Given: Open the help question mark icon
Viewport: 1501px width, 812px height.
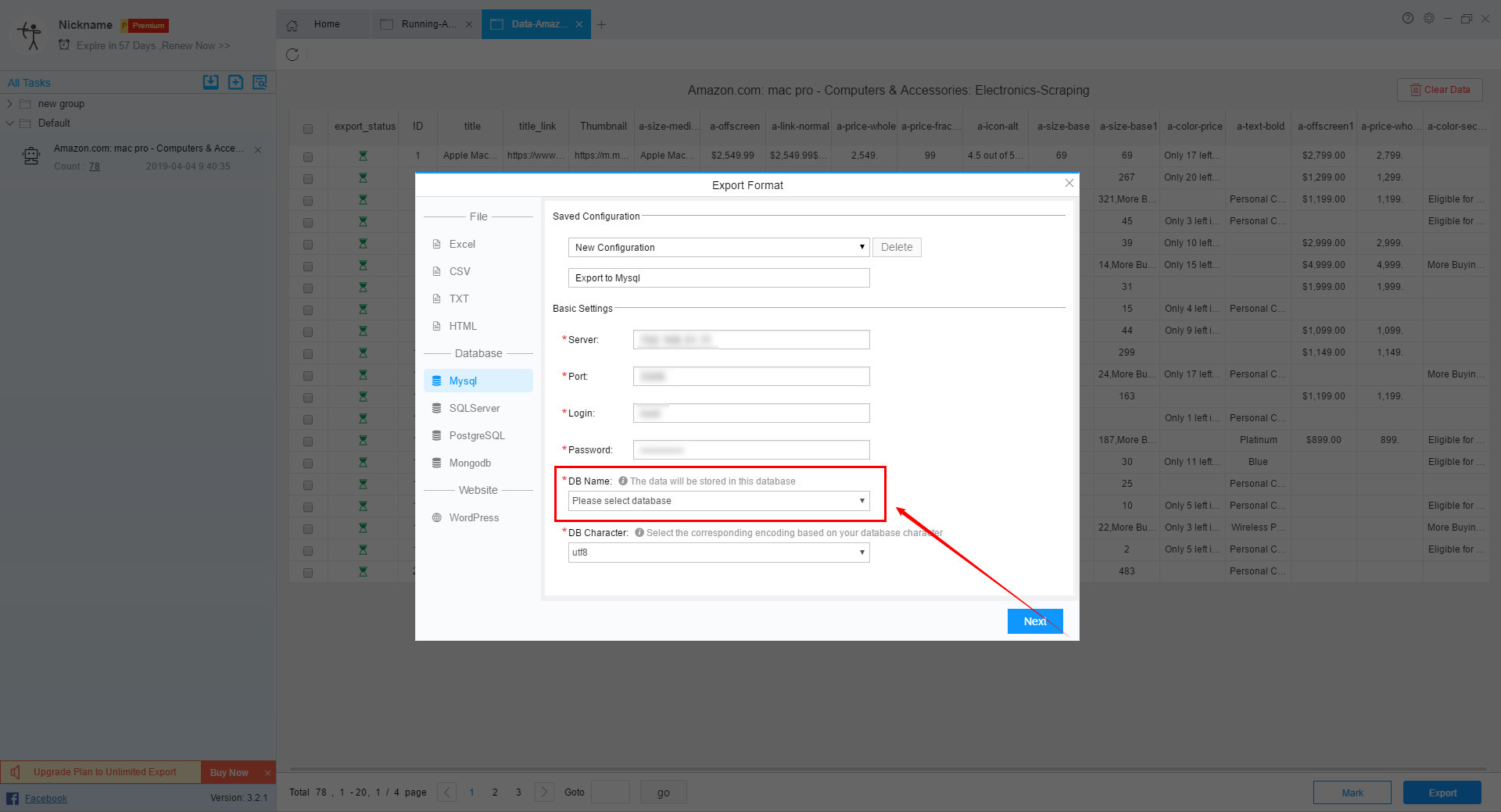Looking at the screenshot, I should click(1407, 19).
